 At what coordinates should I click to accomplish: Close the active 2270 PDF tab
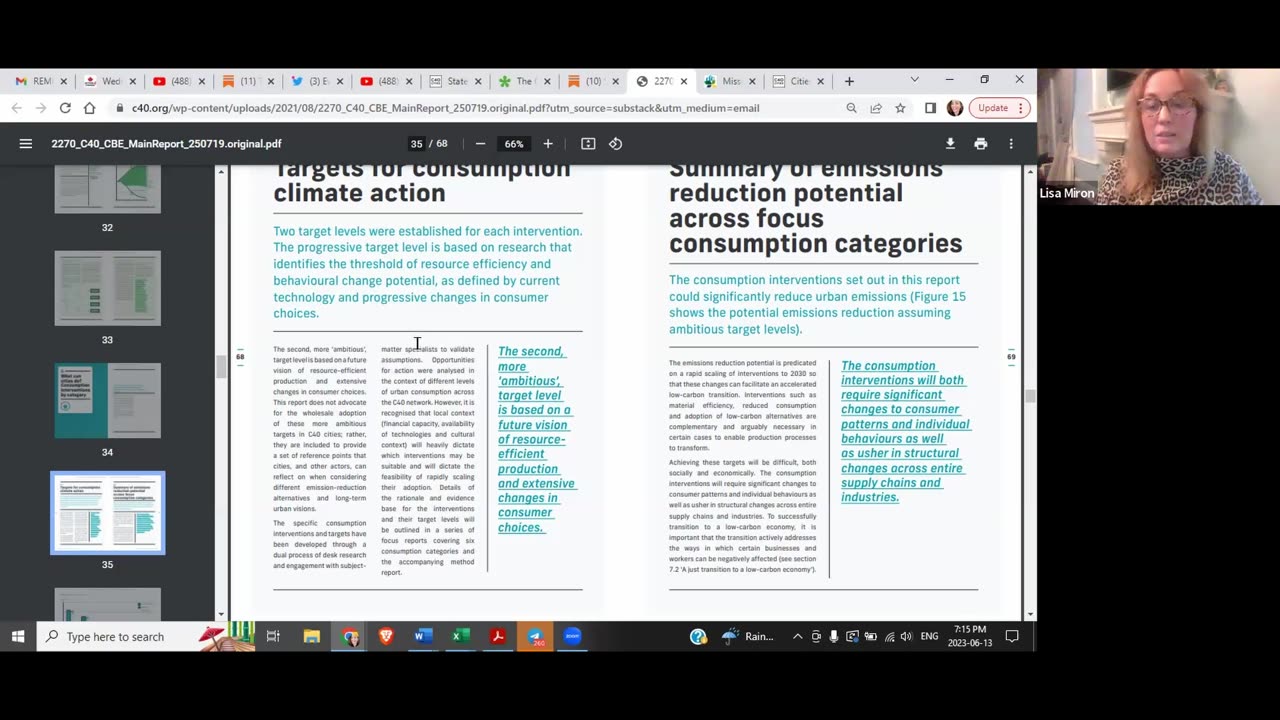pos(684,81)
